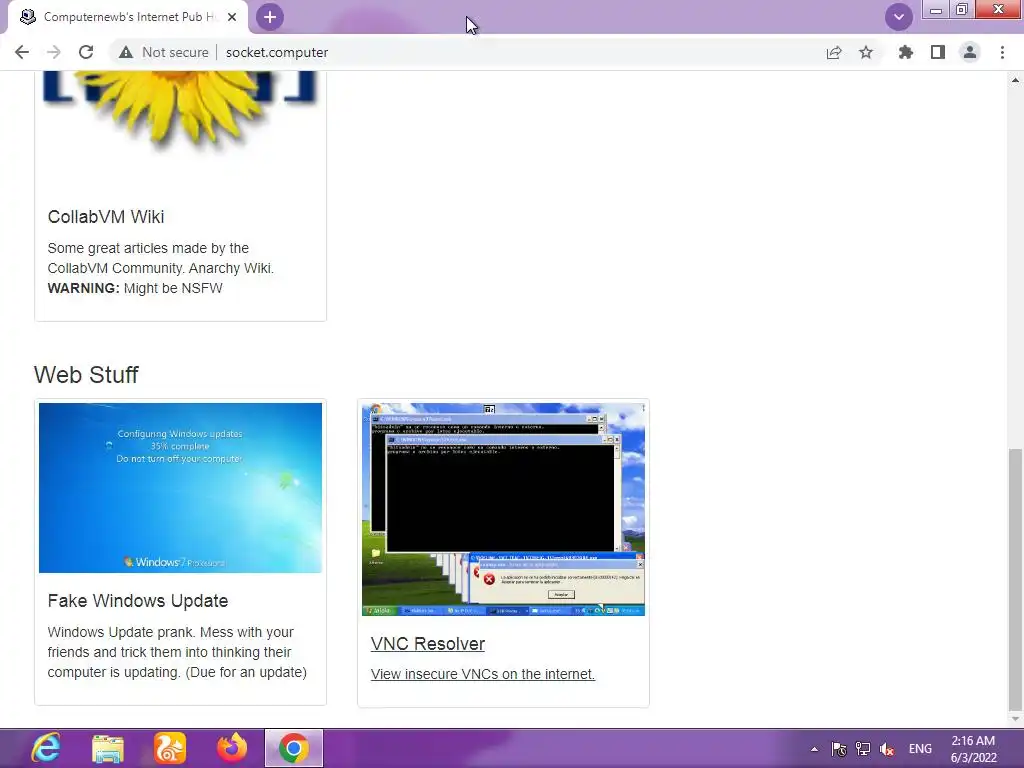Open the Action Center flag icon
The image size is (1024, 768).
(x=839, y=749)
